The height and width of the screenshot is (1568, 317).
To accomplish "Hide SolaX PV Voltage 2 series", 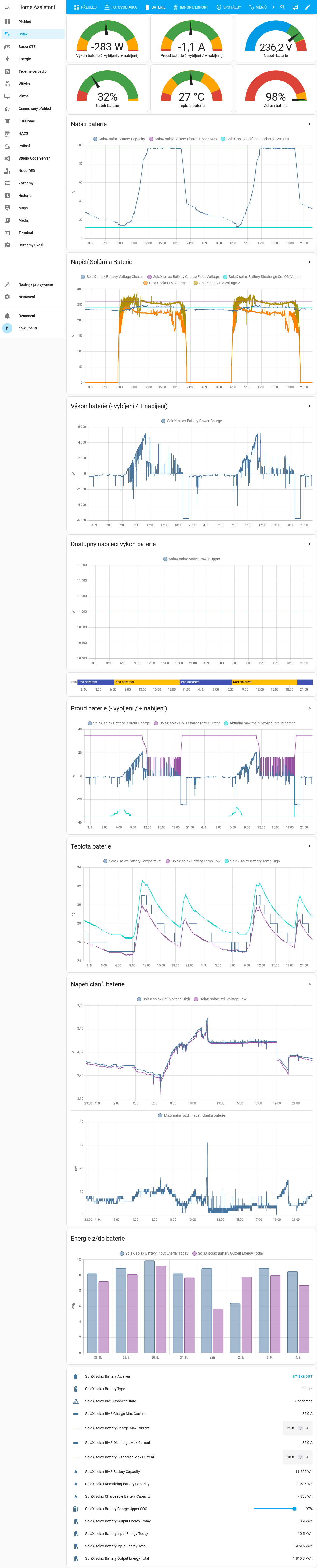I will tap(217, 283).
